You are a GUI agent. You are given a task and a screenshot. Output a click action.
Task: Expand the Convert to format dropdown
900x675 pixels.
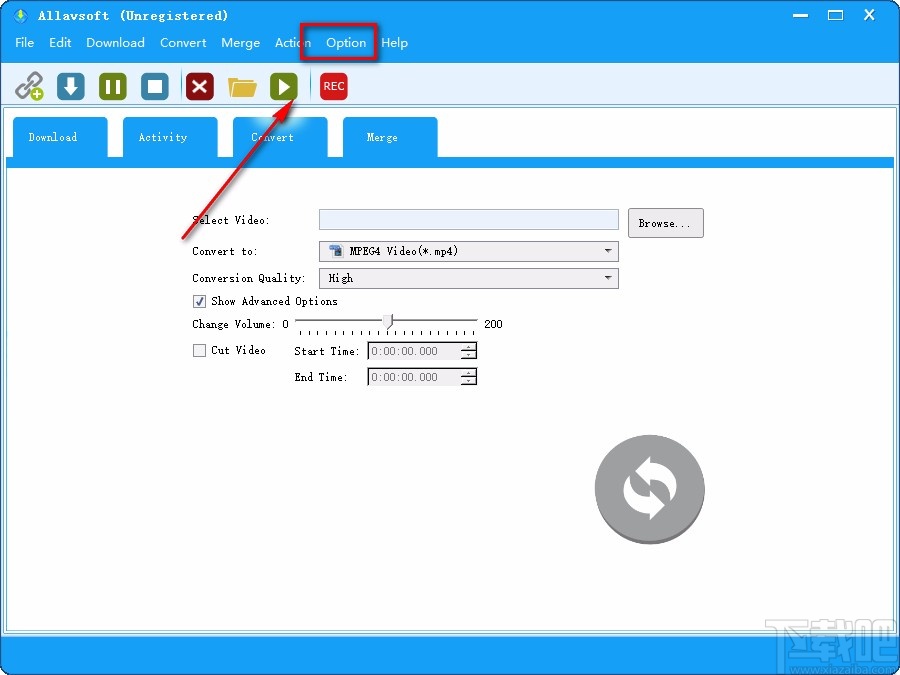468,251
